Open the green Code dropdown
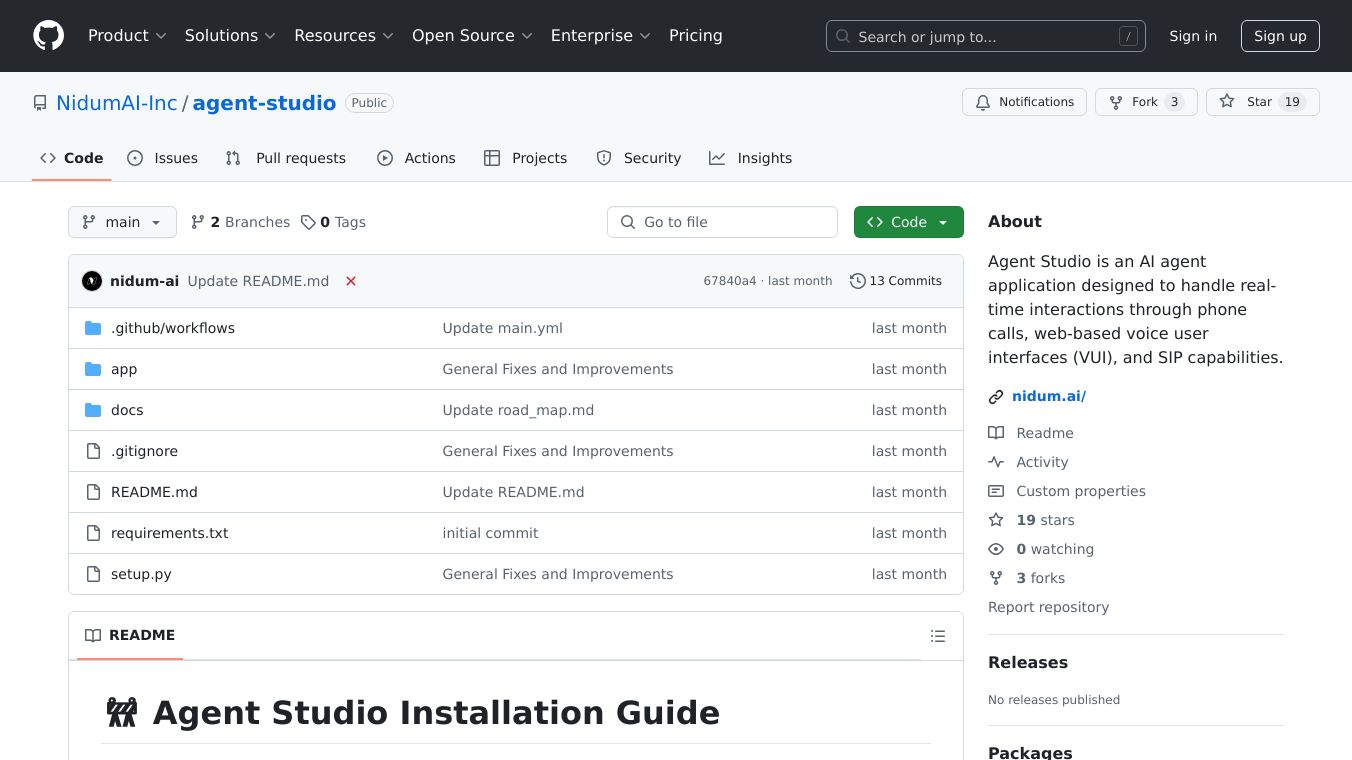The height and width of the screenshot is (760, 1352). tap(908, 222)
